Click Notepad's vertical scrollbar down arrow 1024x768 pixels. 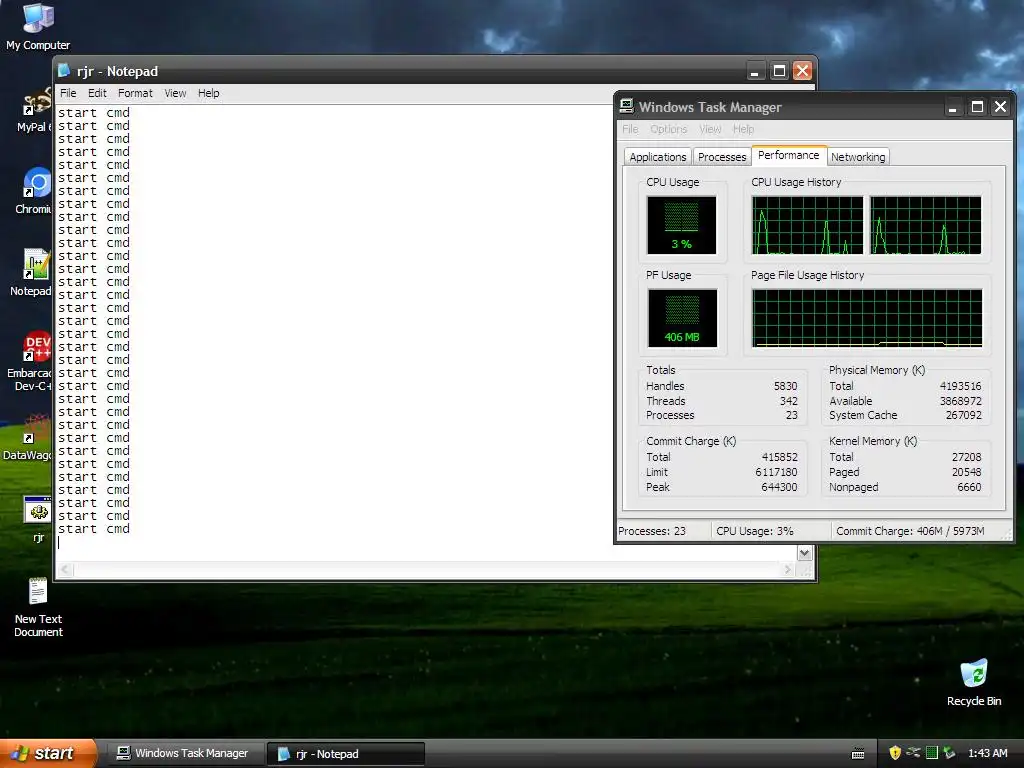tap(805, 553)
